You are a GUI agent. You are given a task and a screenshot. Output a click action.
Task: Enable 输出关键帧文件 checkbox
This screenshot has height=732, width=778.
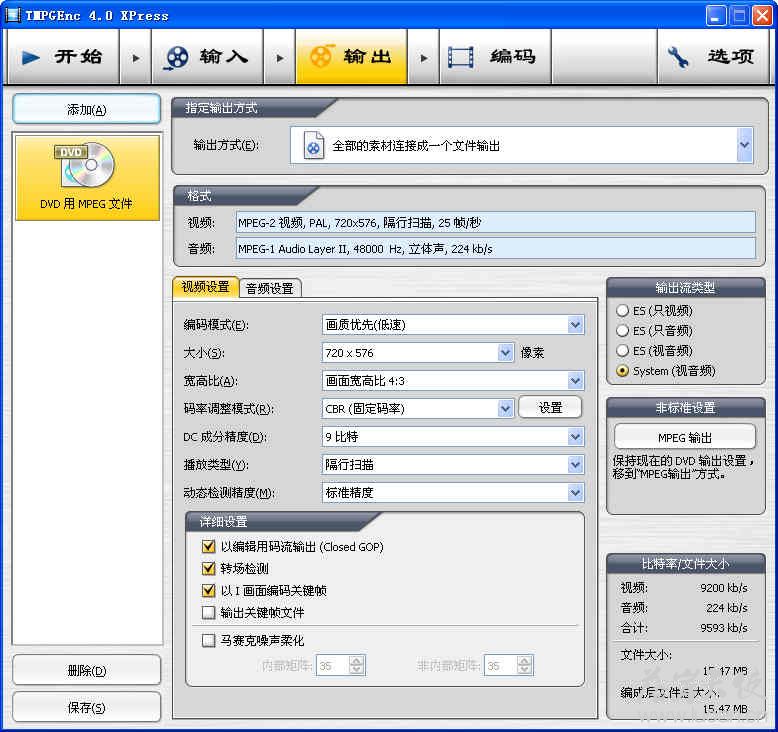(208, 612)
